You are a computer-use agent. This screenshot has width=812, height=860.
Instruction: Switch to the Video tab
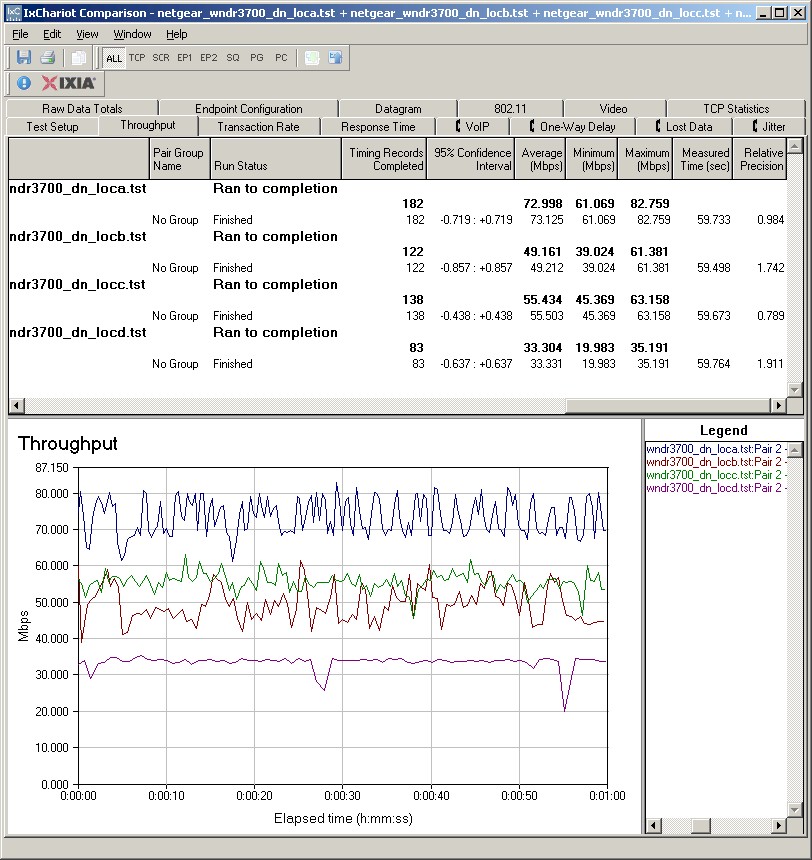(x=613, y=109)
